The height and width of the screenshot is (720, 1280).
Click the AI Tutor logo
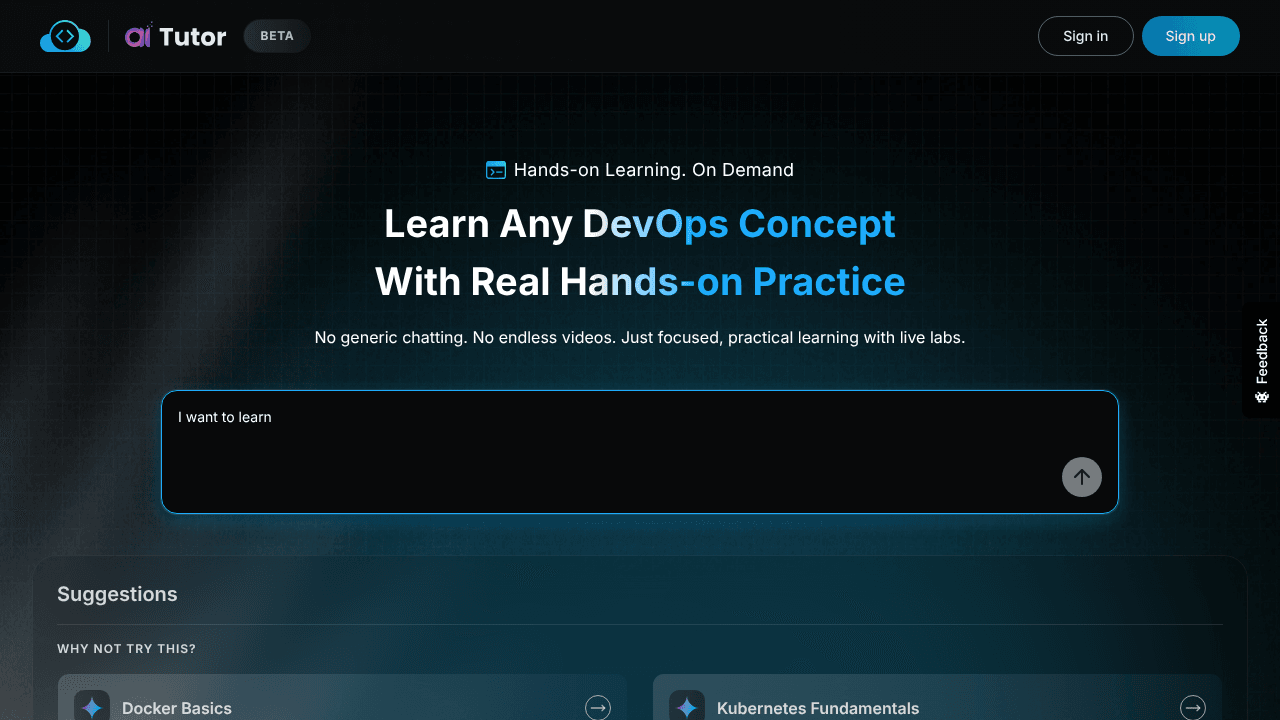(176, 37)
